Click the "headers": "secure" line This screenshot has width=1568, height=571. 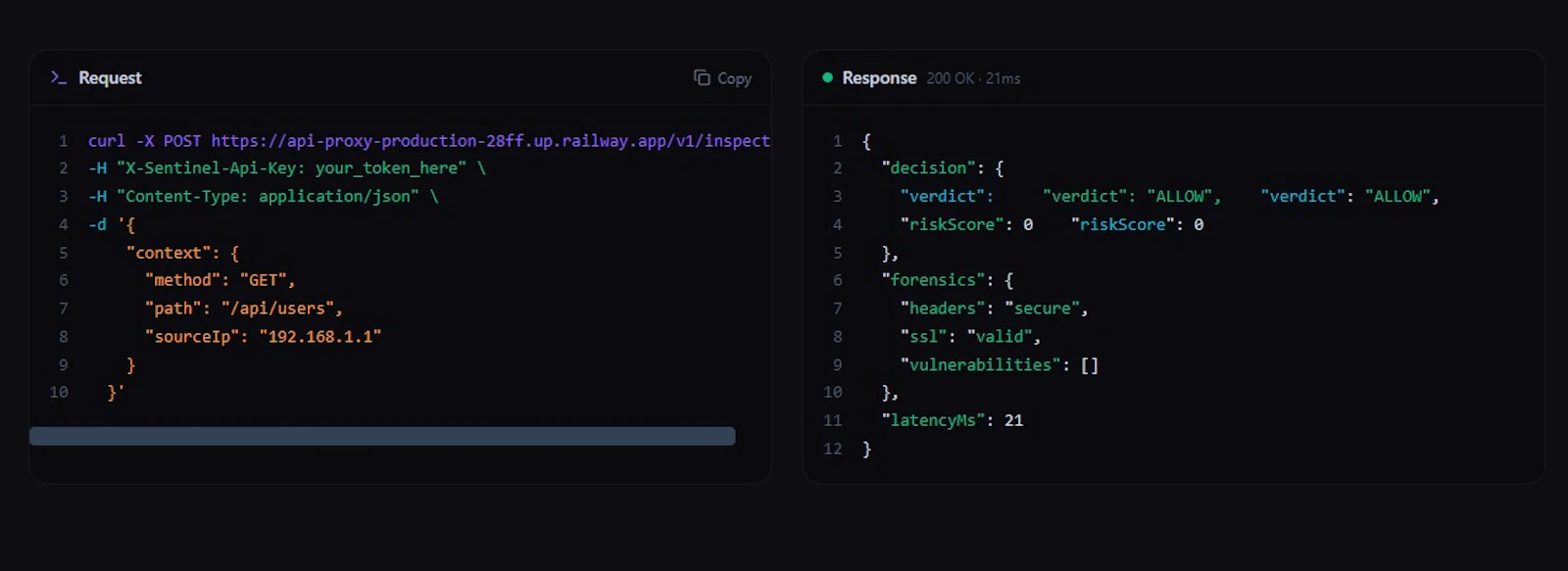[x=994, y=309]
